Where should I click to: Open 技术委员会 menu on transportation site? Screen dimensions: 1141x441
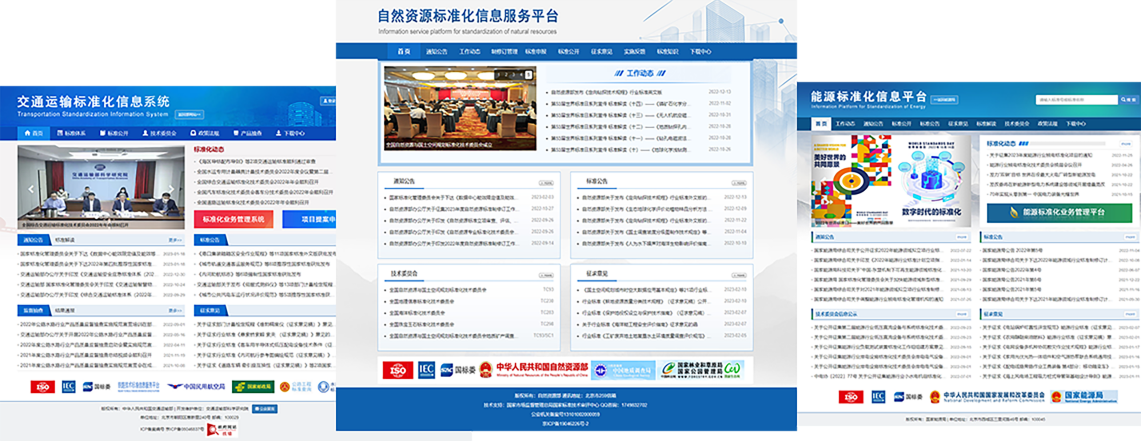pos(159,134)
